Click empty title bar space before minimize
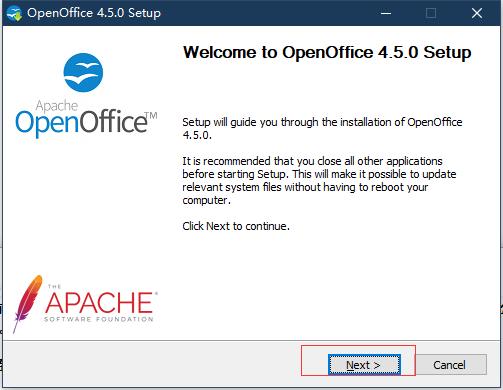The width and height of the screenshot is (503, 390). click(x=267, y=13)
